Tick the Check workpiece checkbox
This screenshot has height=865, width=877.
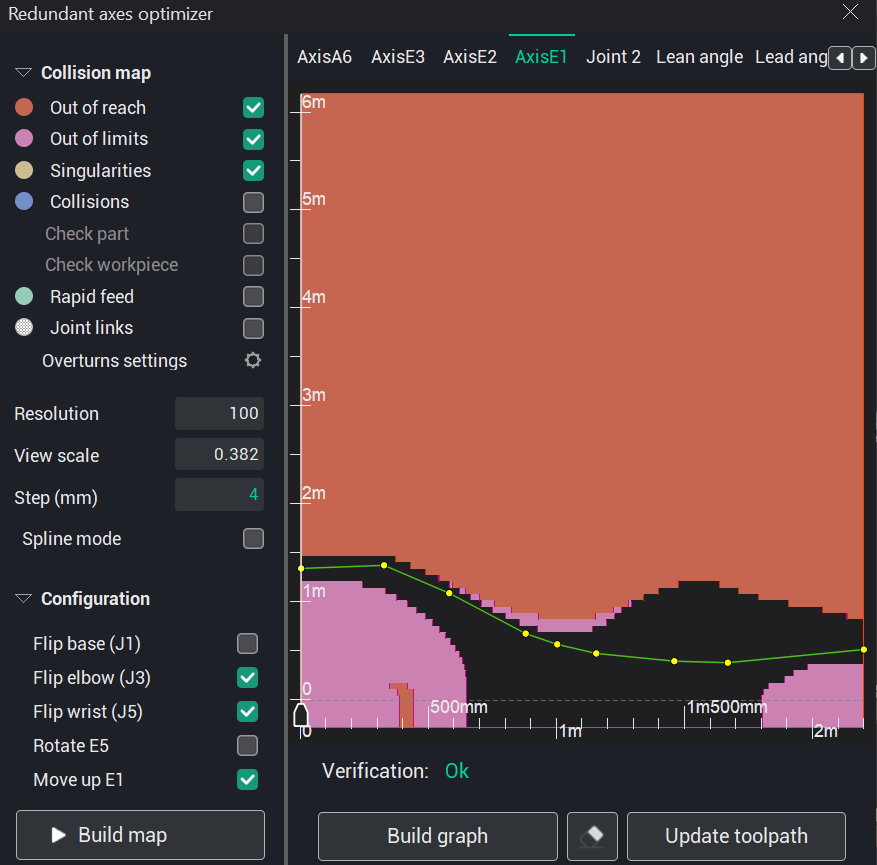pos(253,266)
